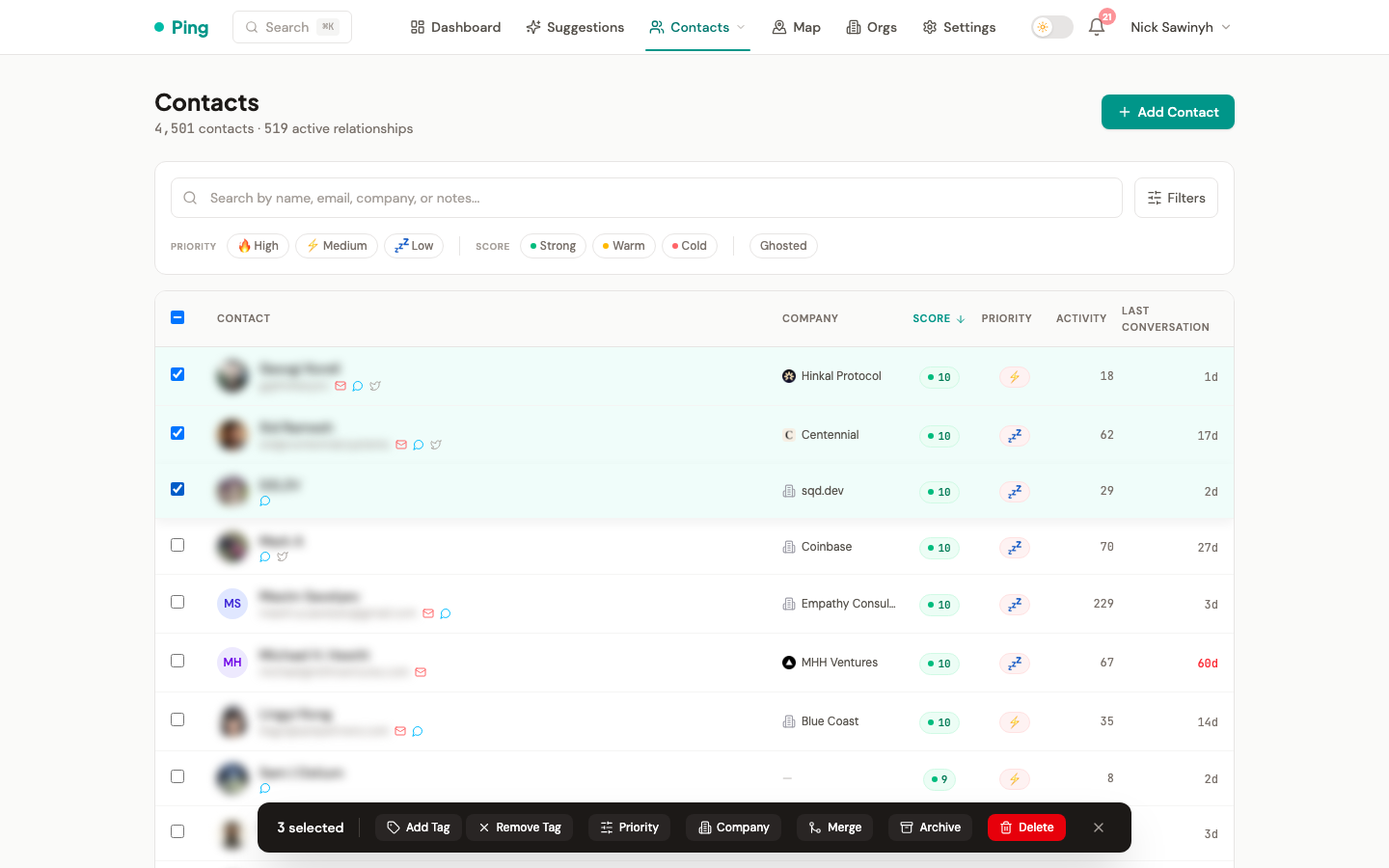The height and width of the screenshot is (868, 1389).
Task: Click the MH avatar
Action: tap(232, 663)
